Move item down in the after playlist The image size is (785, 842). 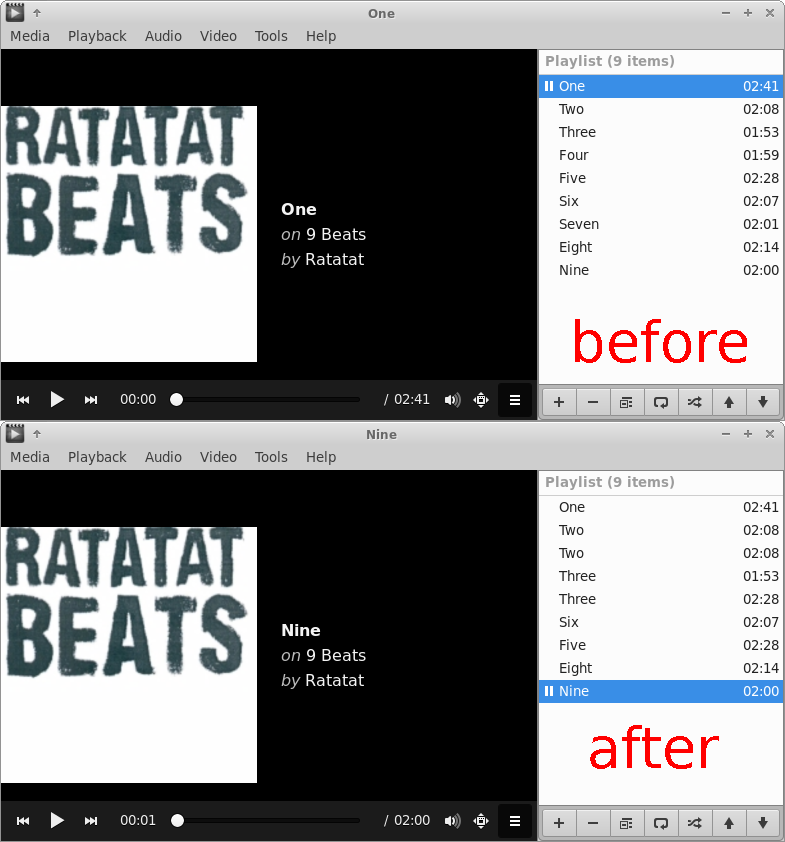coord(762,823)
